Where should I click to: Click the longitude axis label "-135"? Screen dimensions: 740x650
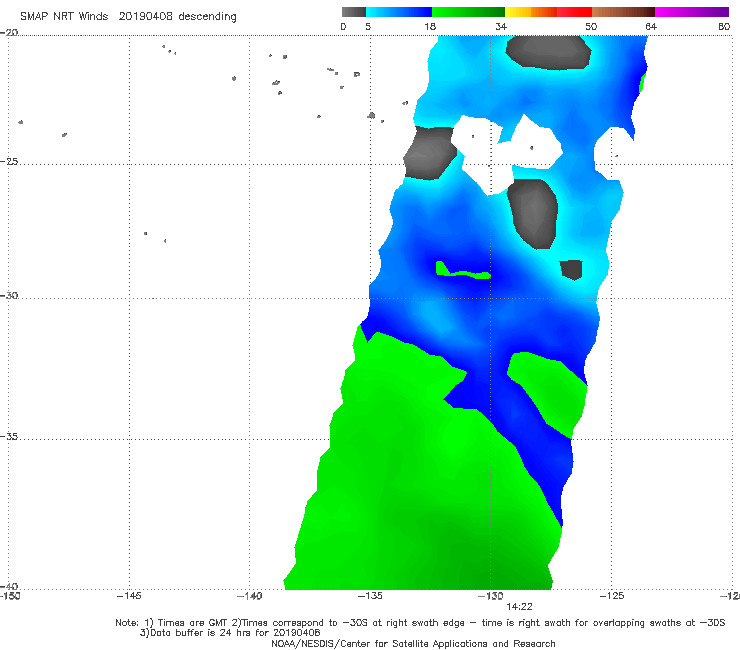tap(370, 596)
